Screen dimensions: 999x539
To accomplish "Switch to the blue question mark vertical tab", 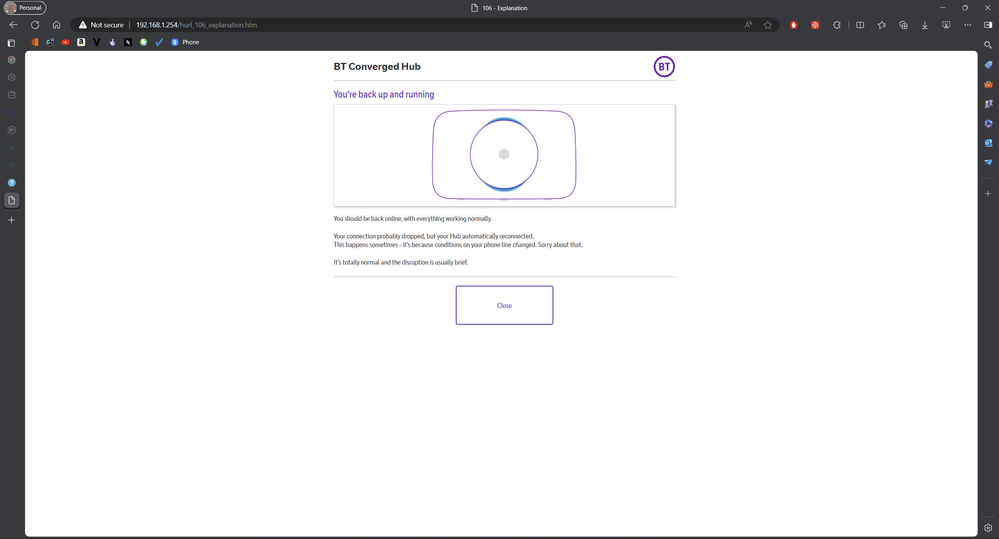I will point(11,183).
